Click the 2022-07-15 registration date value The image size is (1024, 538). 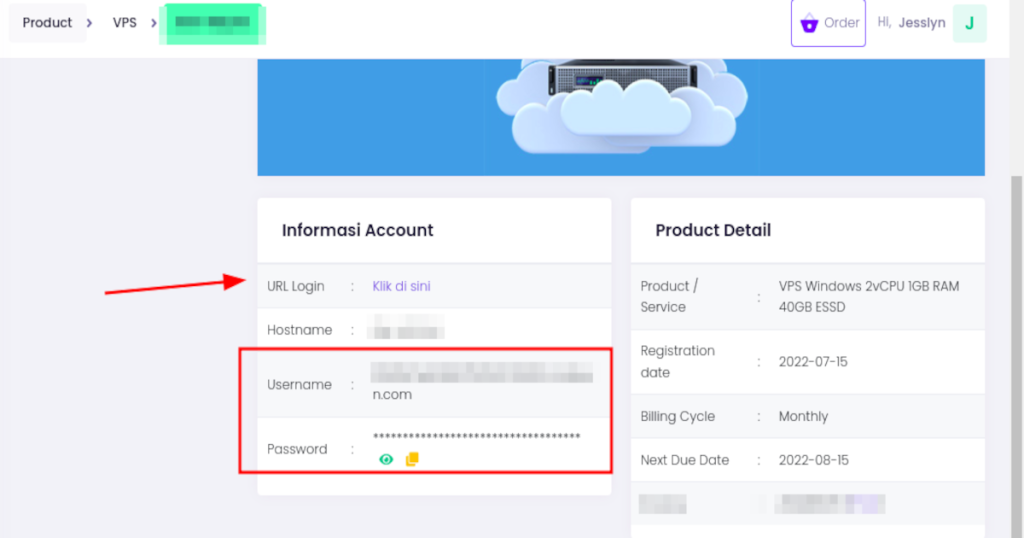813,362
